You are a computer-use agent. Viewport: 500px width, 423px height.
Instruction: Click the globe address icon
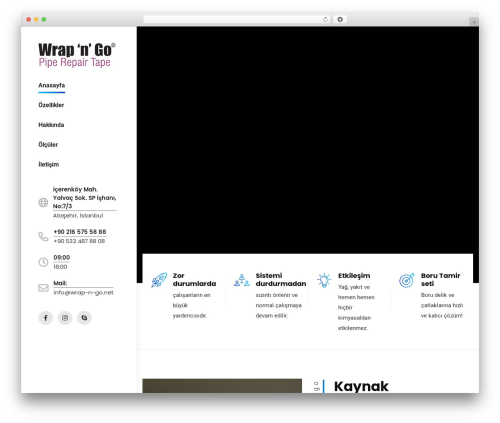(x=43, y=202)
